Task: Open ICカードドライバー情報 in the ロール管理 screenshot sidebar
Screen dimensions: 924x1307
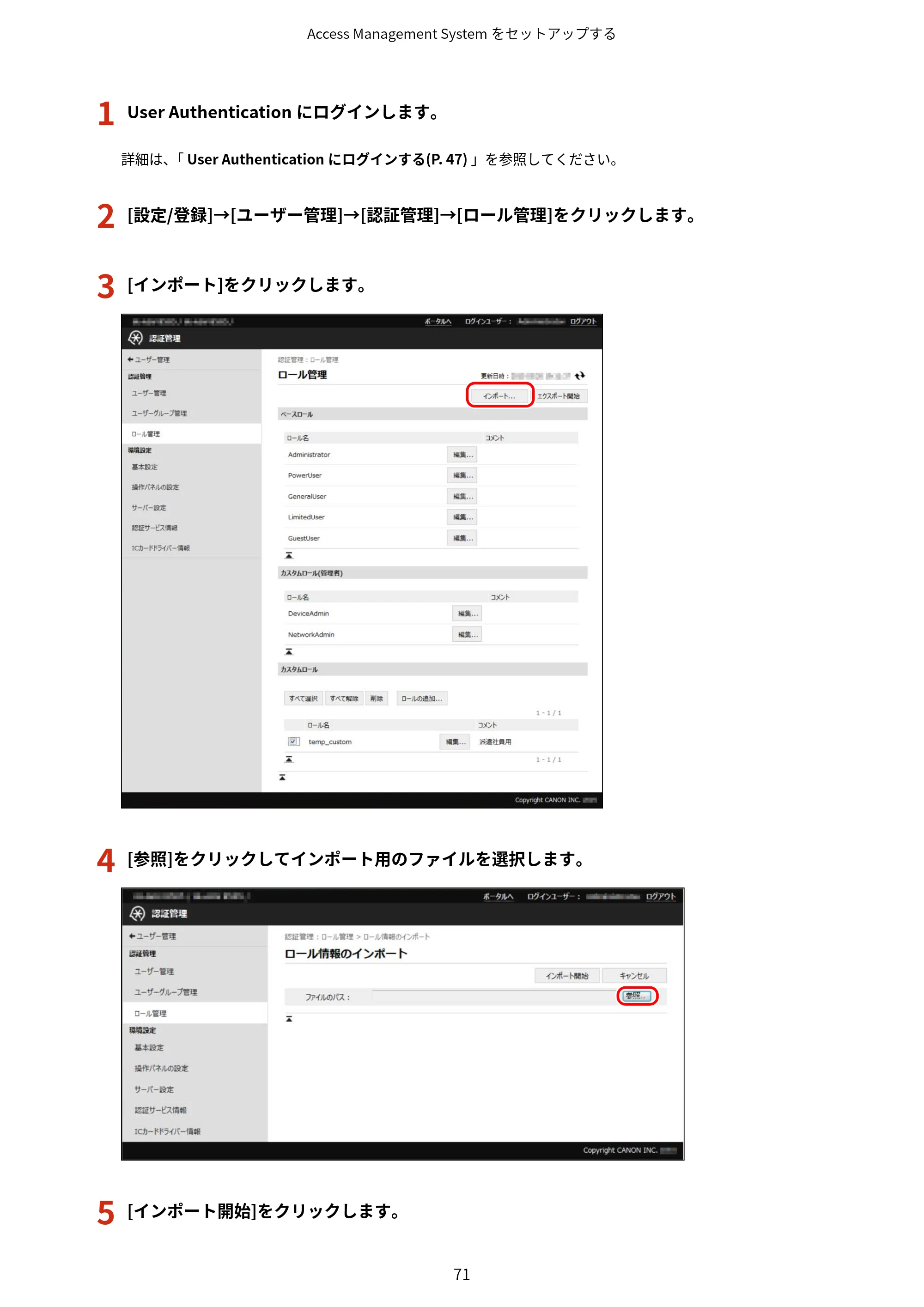Action: [161, 548]
